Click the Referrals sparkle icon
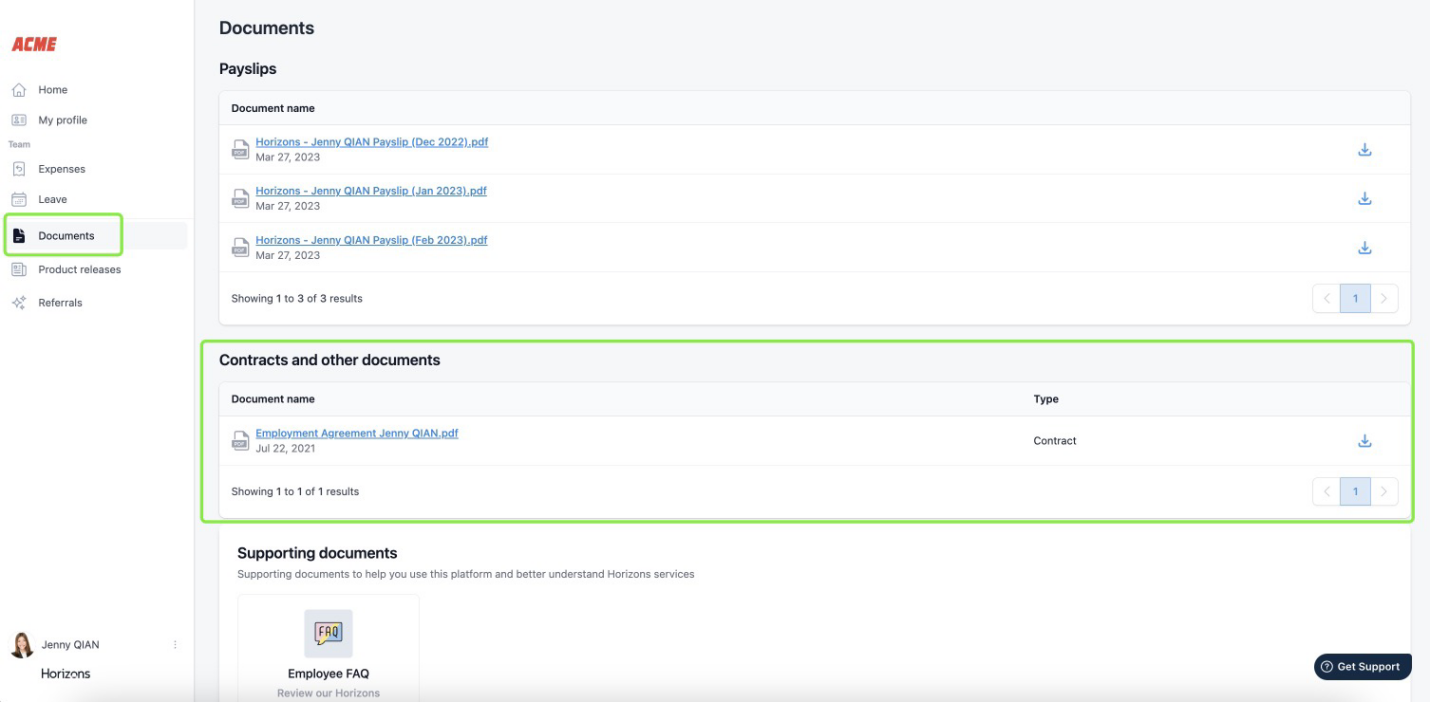 19,303
